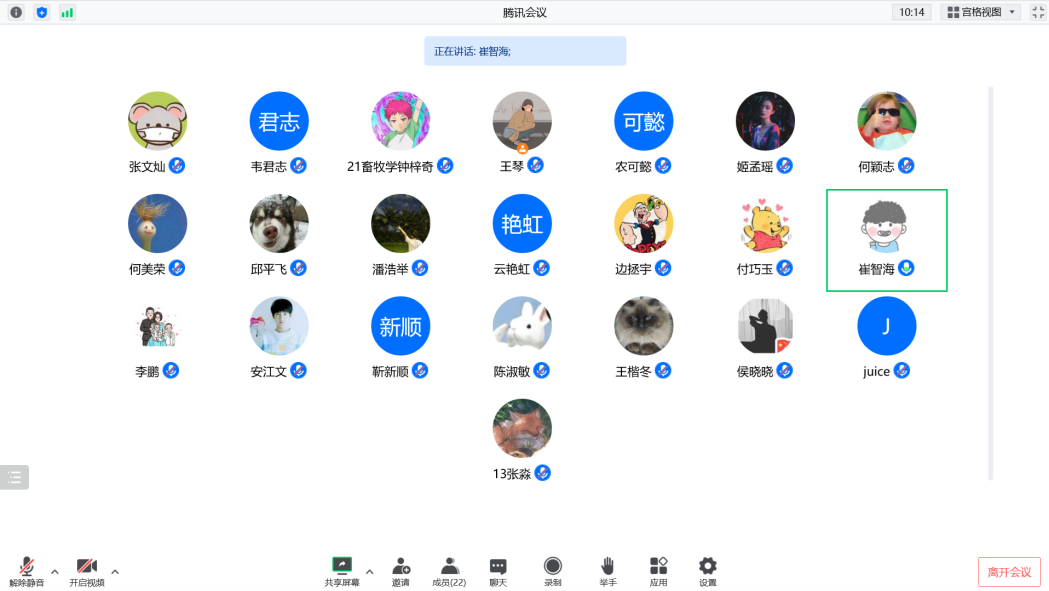Start recording with 录制 icon
The width and height of the screenshot is (1049, 591).
pos(553,572)
